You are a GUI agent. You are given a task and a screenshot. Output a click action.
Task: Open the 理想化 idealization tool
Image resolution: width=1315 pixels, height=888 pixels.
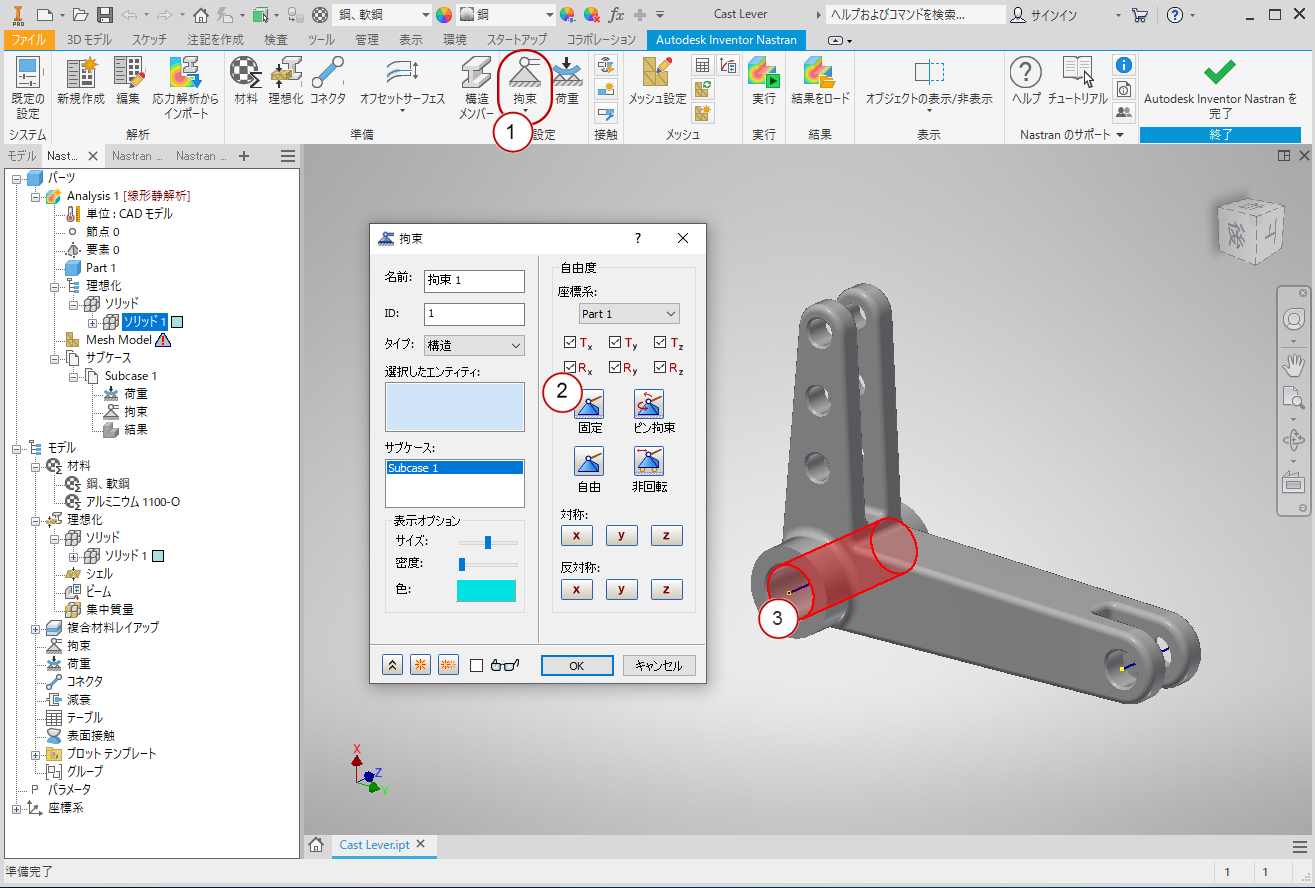[286, 82]
